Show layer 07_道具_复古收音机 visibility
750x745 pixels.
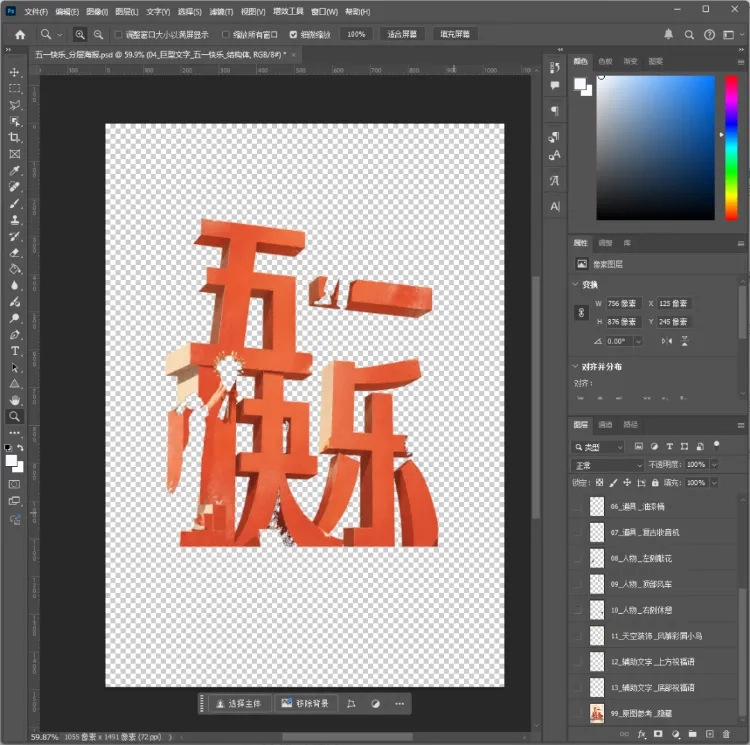point(578,532)
